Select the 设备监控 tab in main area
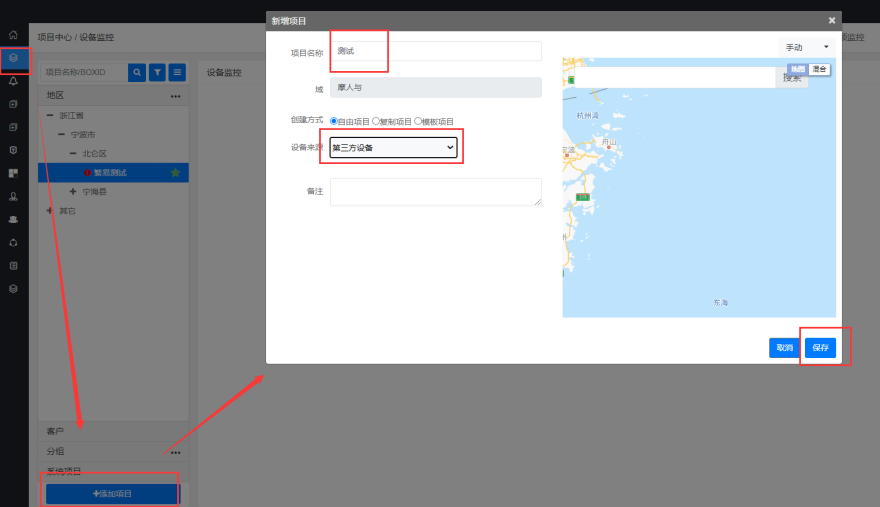Viewport: 880px width, 507px height. (224, 72)
